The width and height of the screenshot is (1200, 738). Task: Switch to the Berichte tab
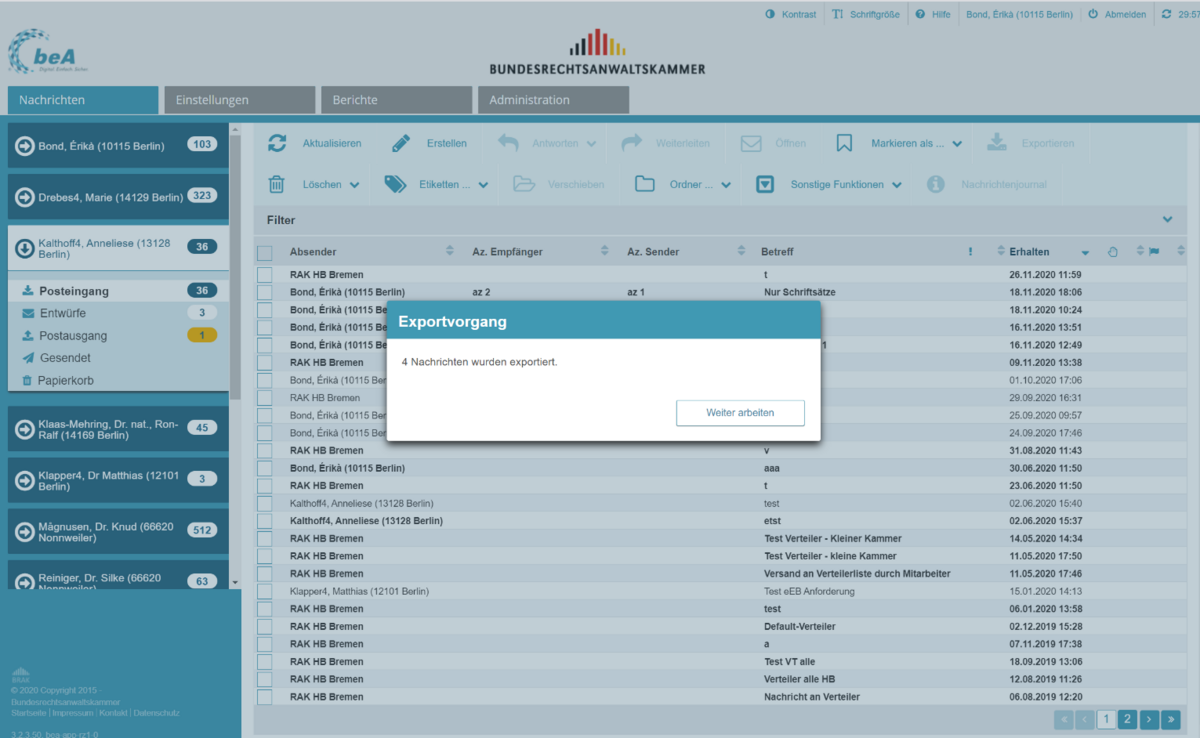pyautogui.click(x=396, y=100)
